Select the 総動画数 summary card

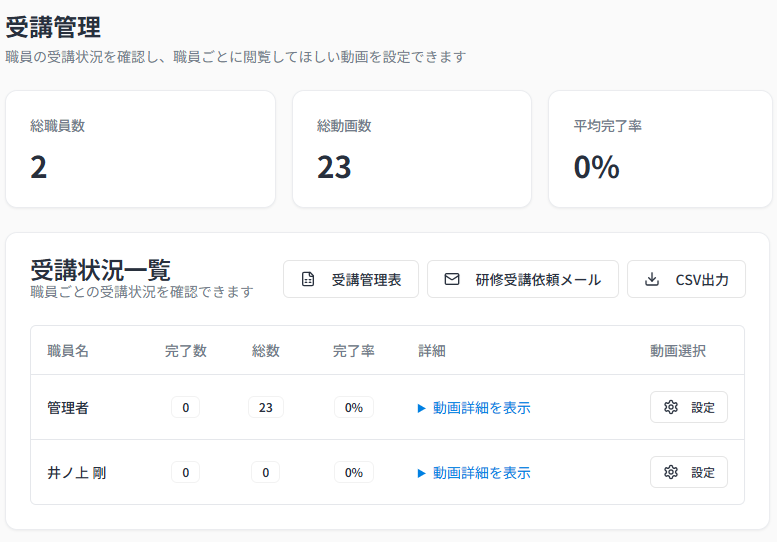411,149
